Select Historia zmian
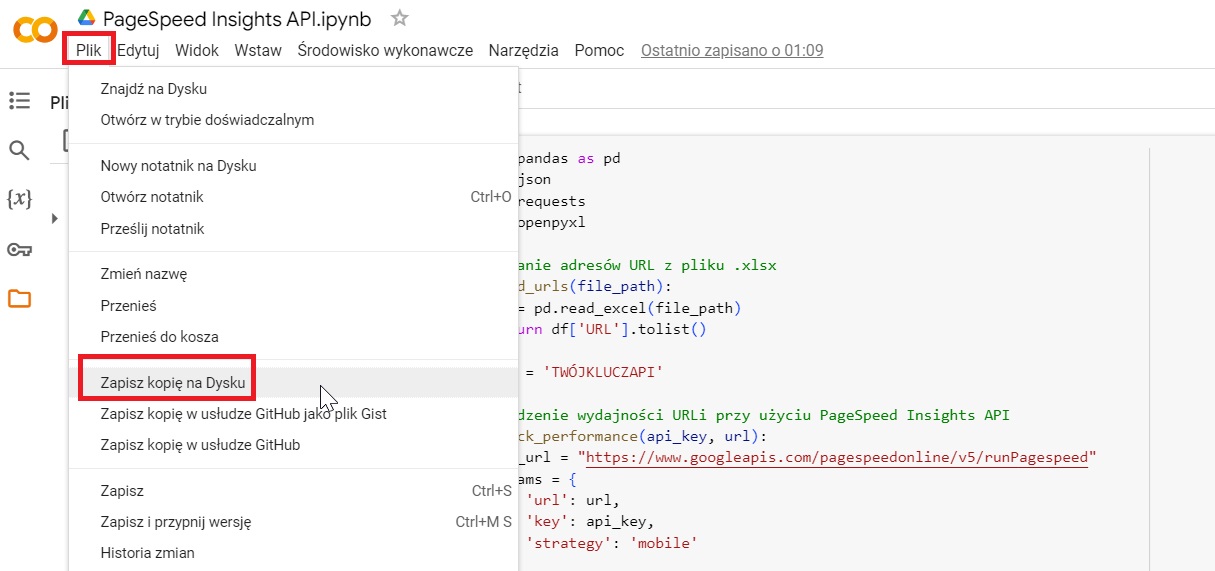The height and width of the screenshot is (571, 1215). (293, 553)
